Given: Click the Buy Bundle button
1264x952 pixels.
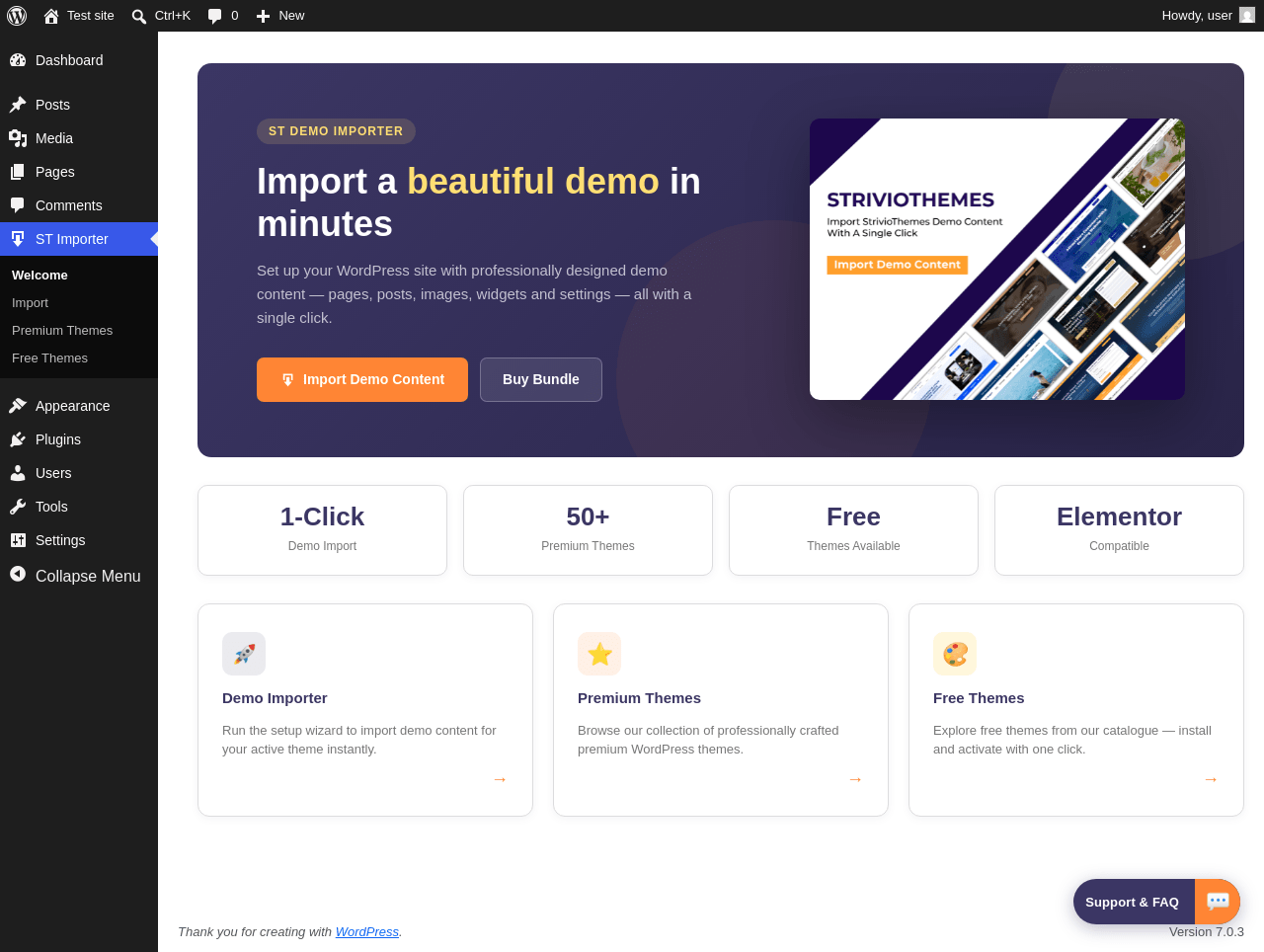Looking at the screenshot, I should pos(541,379).
